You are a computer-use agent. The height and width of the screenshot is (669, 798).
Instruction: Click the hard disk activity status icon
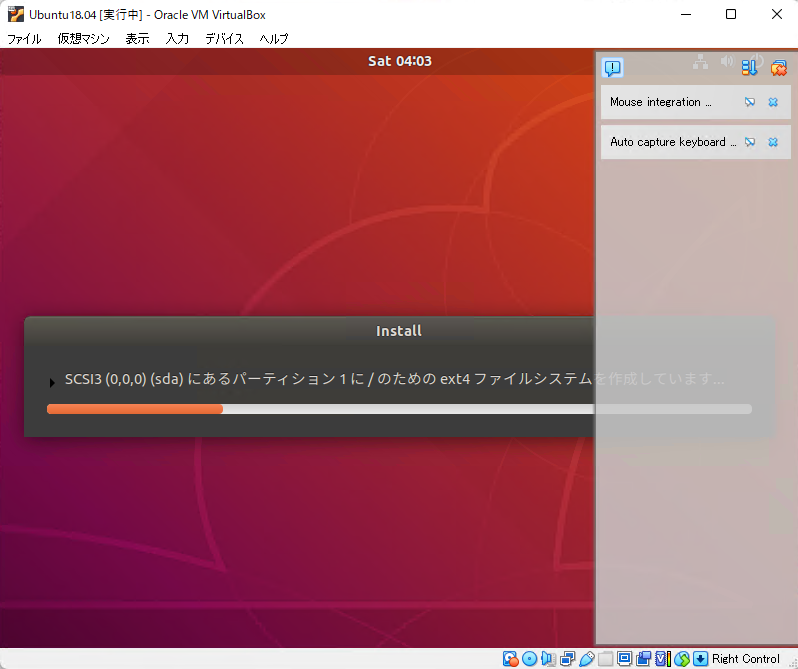coord(510,659)
